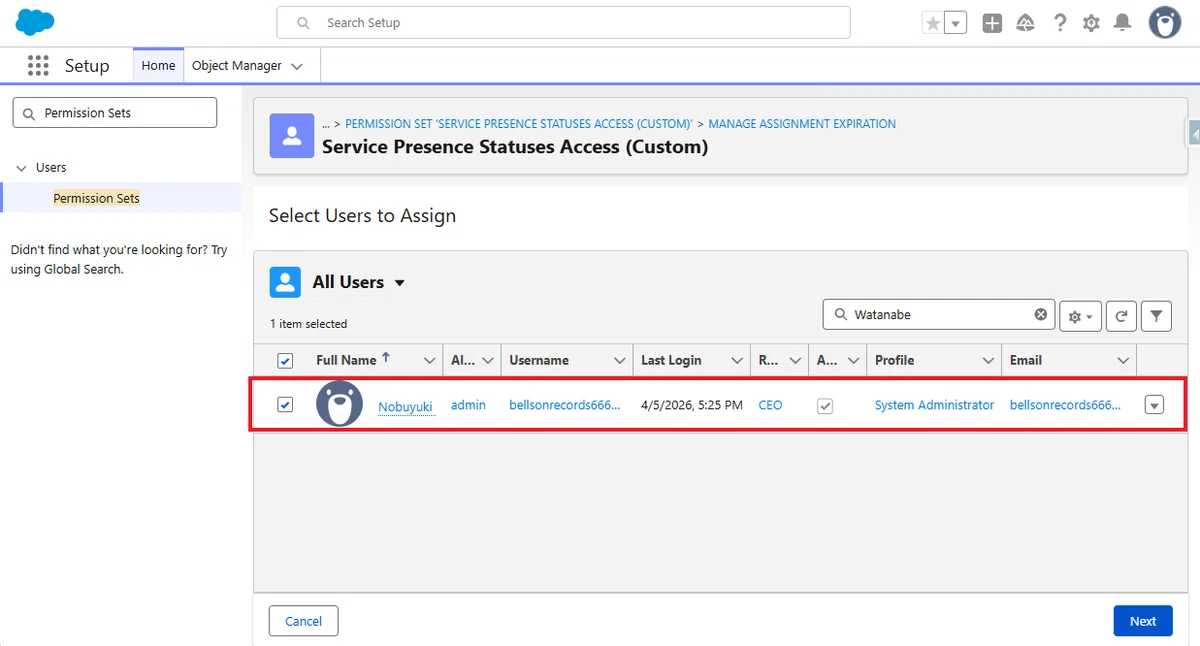
Task: Switch to the Home tab
Action: pos(158,66)
